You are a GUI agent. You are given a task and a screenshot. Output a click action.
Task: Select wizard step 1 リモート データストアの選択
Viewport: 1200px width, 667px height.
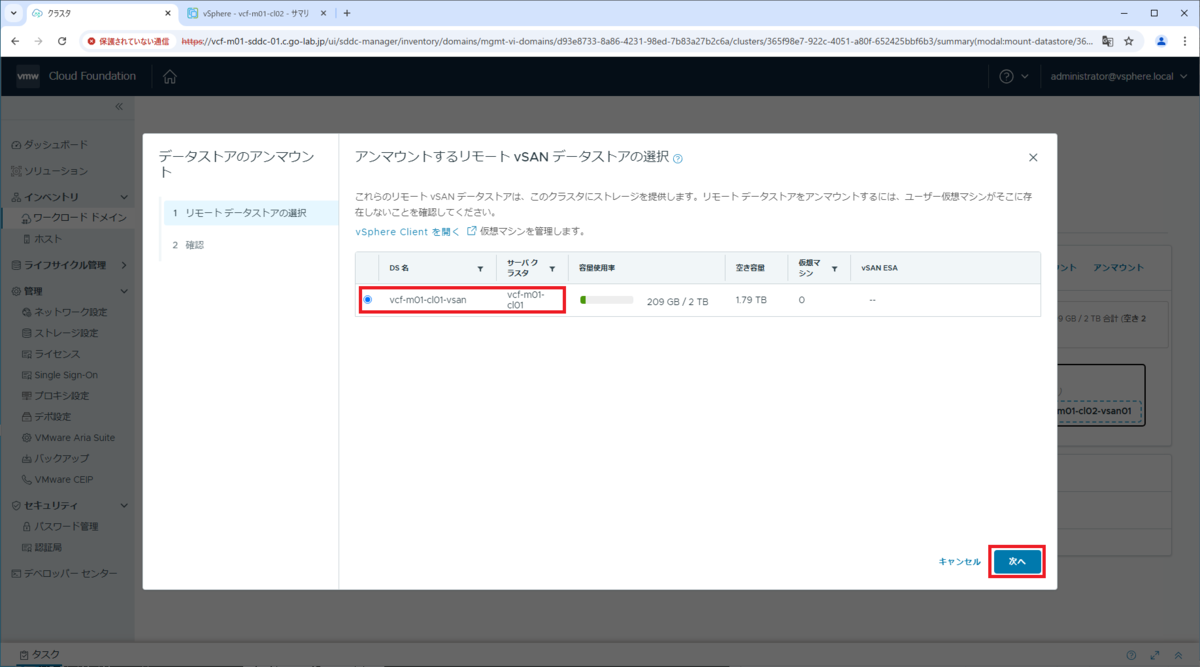[250, 213]
